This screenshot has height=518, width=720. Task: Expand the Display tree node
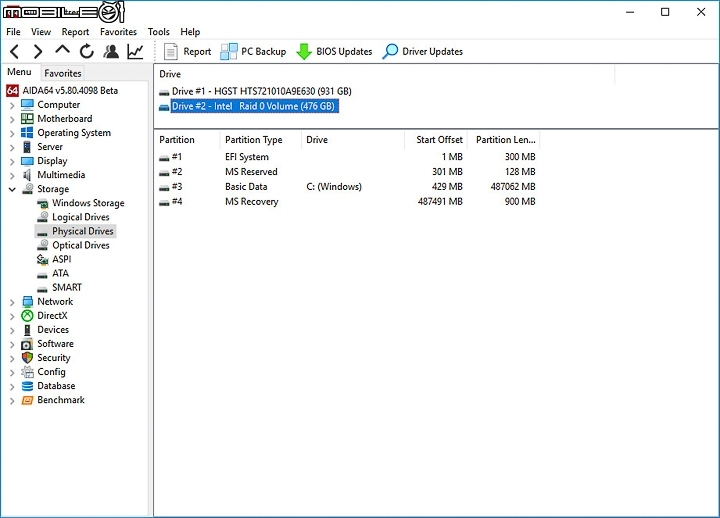click(12, 162)
